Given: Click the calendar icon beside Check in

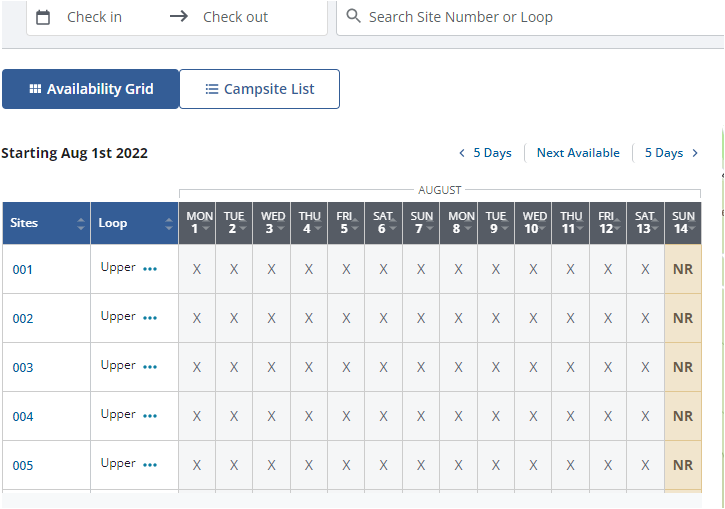Looking at the screenshot, I should [x=43, y=17].
